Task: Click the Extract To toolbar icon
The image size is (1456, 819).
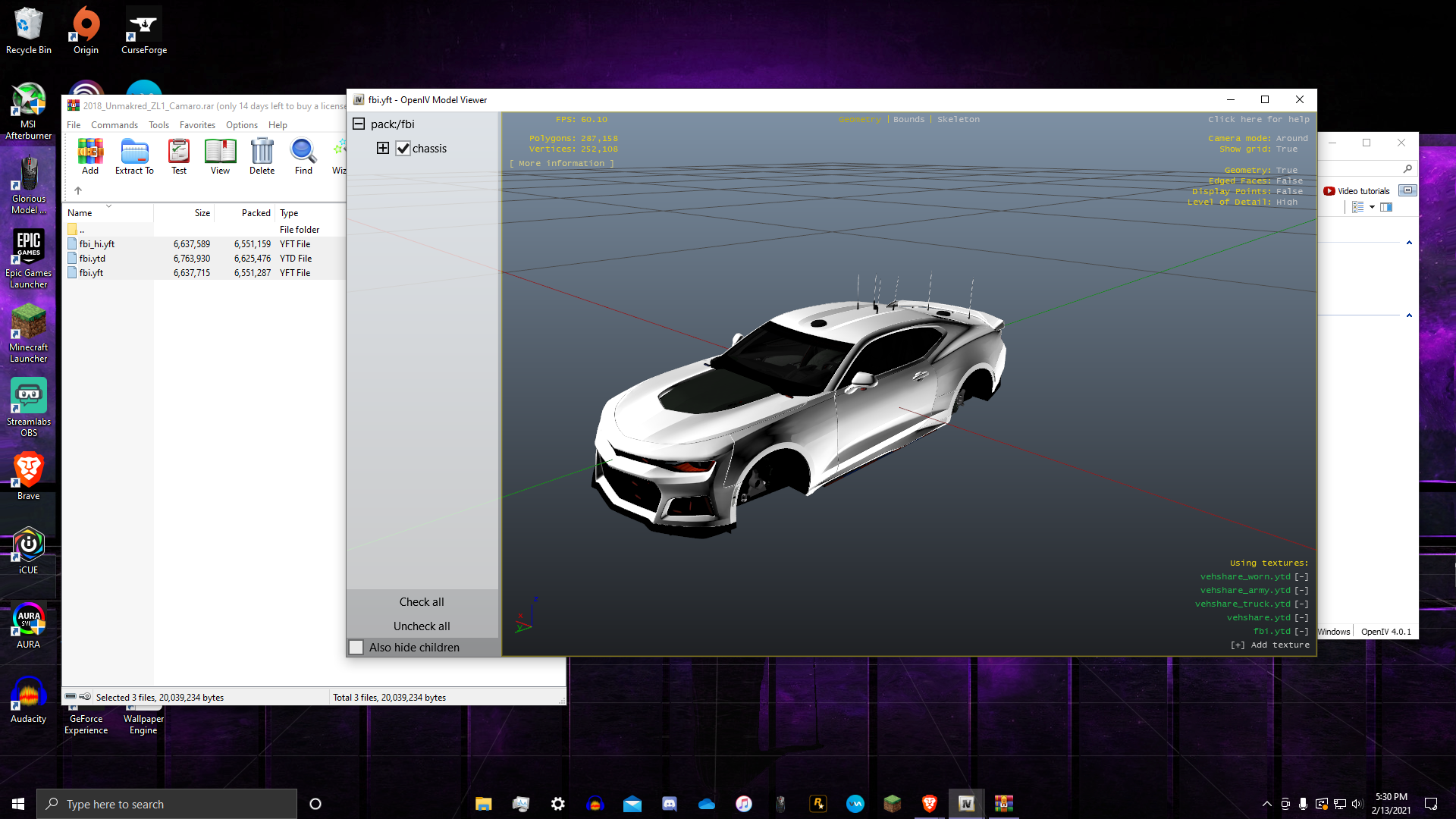Action: tap(134, 154)
